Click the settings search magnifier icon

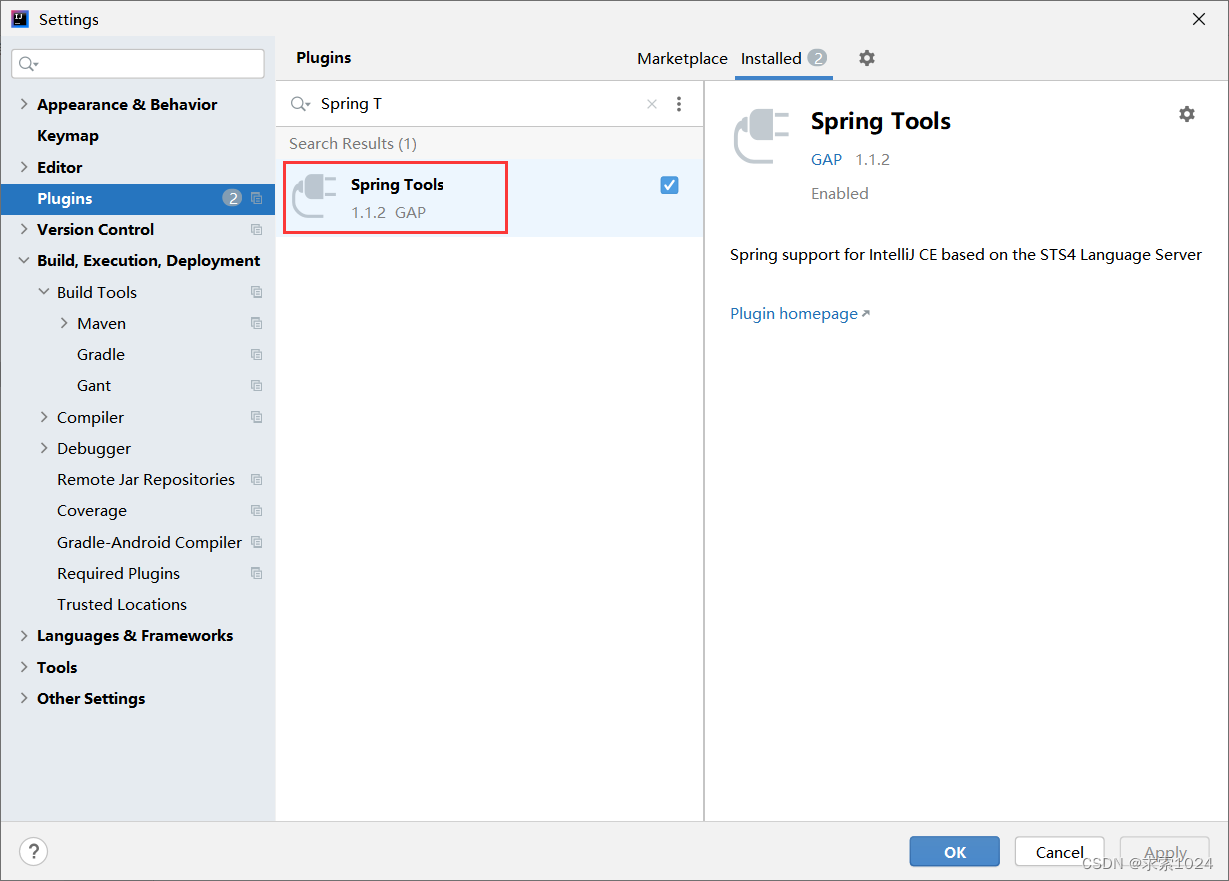(28, 64)
